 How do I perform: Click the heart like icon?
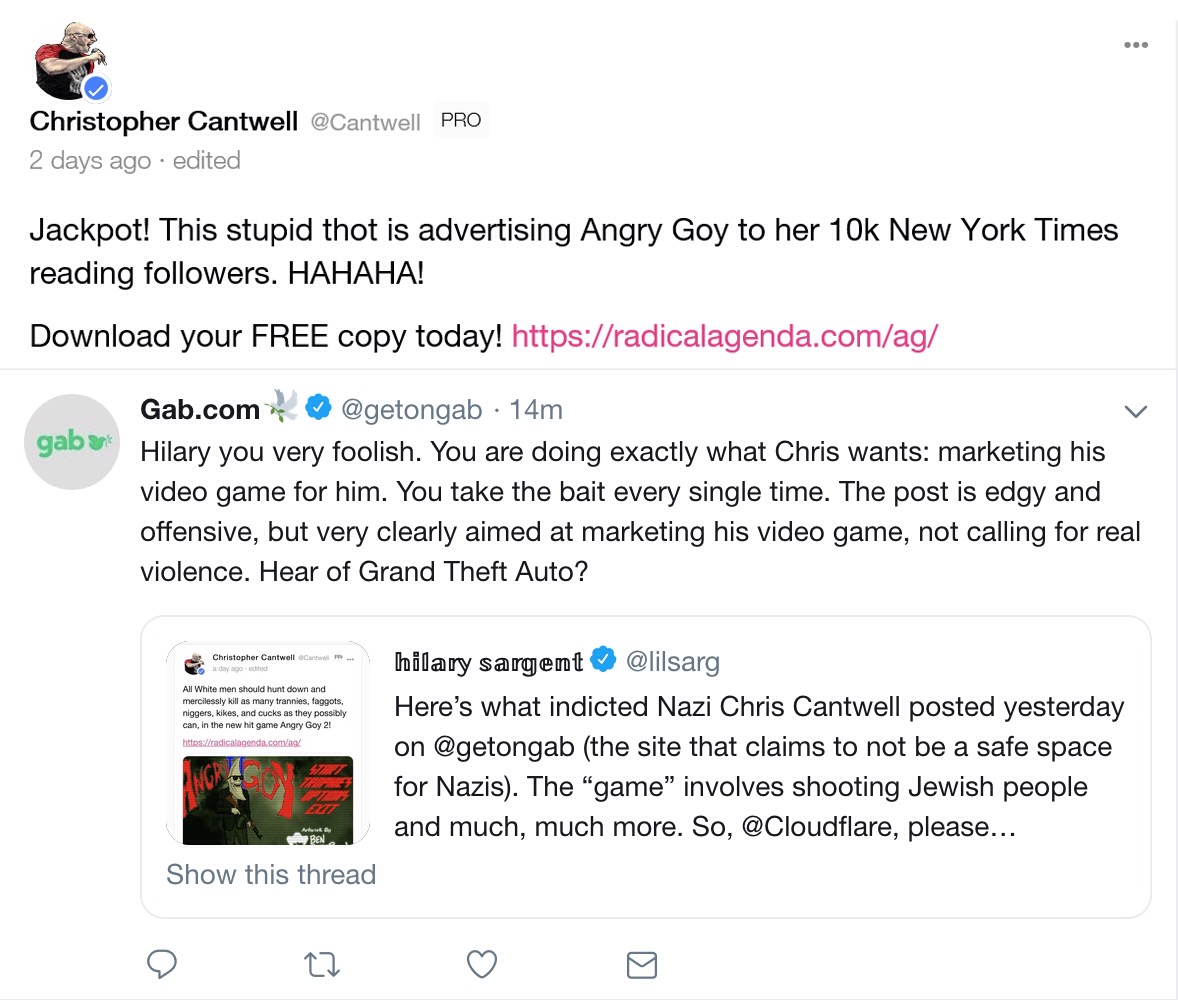(481, 964)
